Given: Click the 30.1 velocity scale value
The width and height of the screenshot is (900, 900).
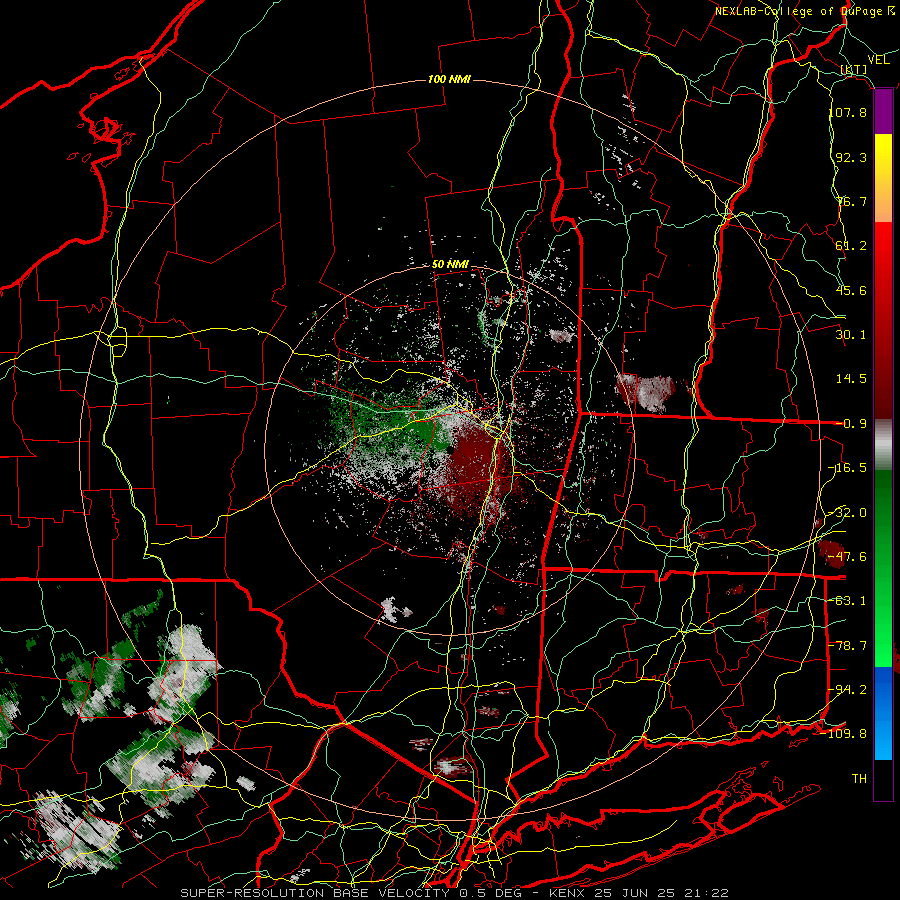Looking at the screenshot, I should tap(851, 335).
